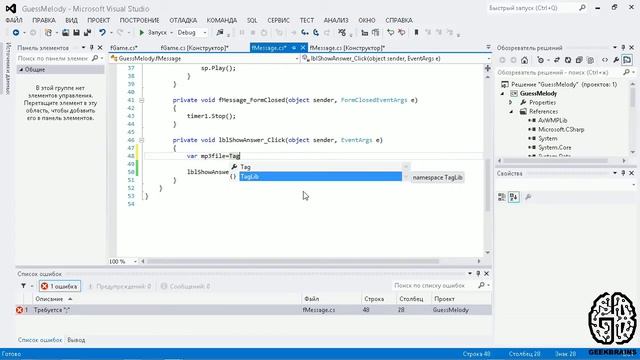This screenshot has height=360, width=640.
Task: Open the ПРАВКА menu
Action: 44,20
